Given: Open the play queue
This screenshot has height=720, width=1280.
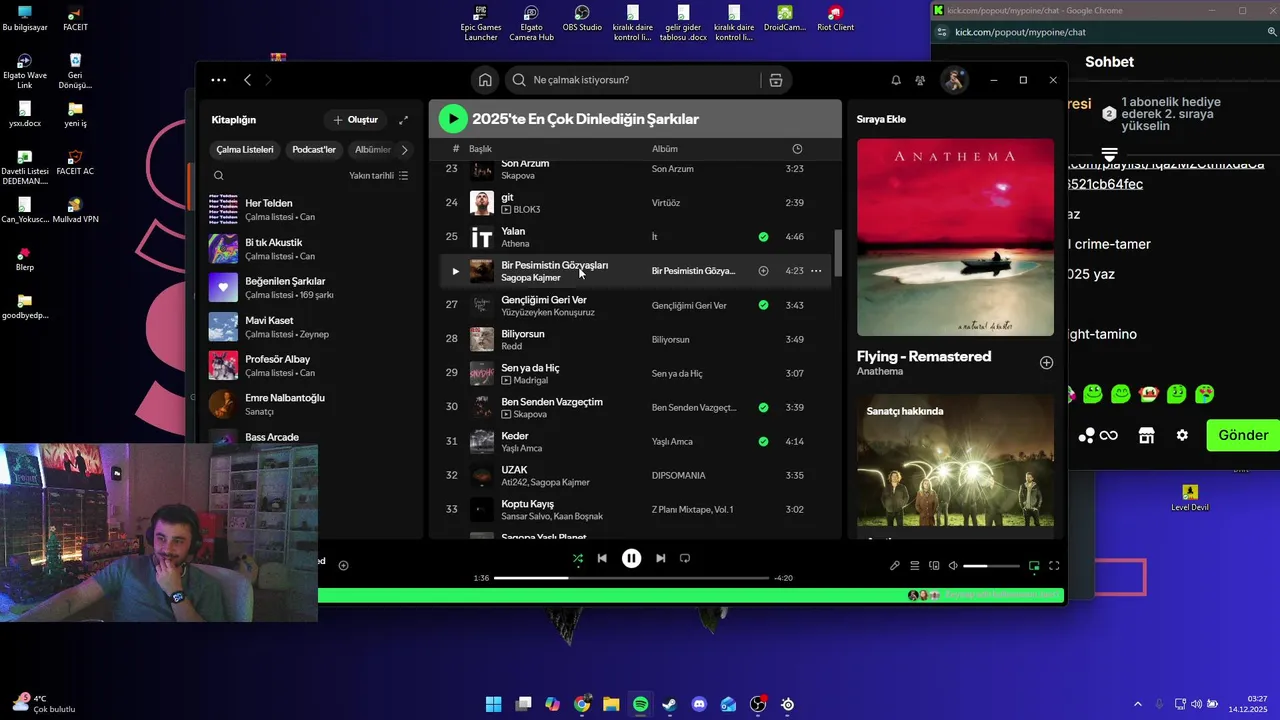Looking at the screenshot, I should point(914,566).
